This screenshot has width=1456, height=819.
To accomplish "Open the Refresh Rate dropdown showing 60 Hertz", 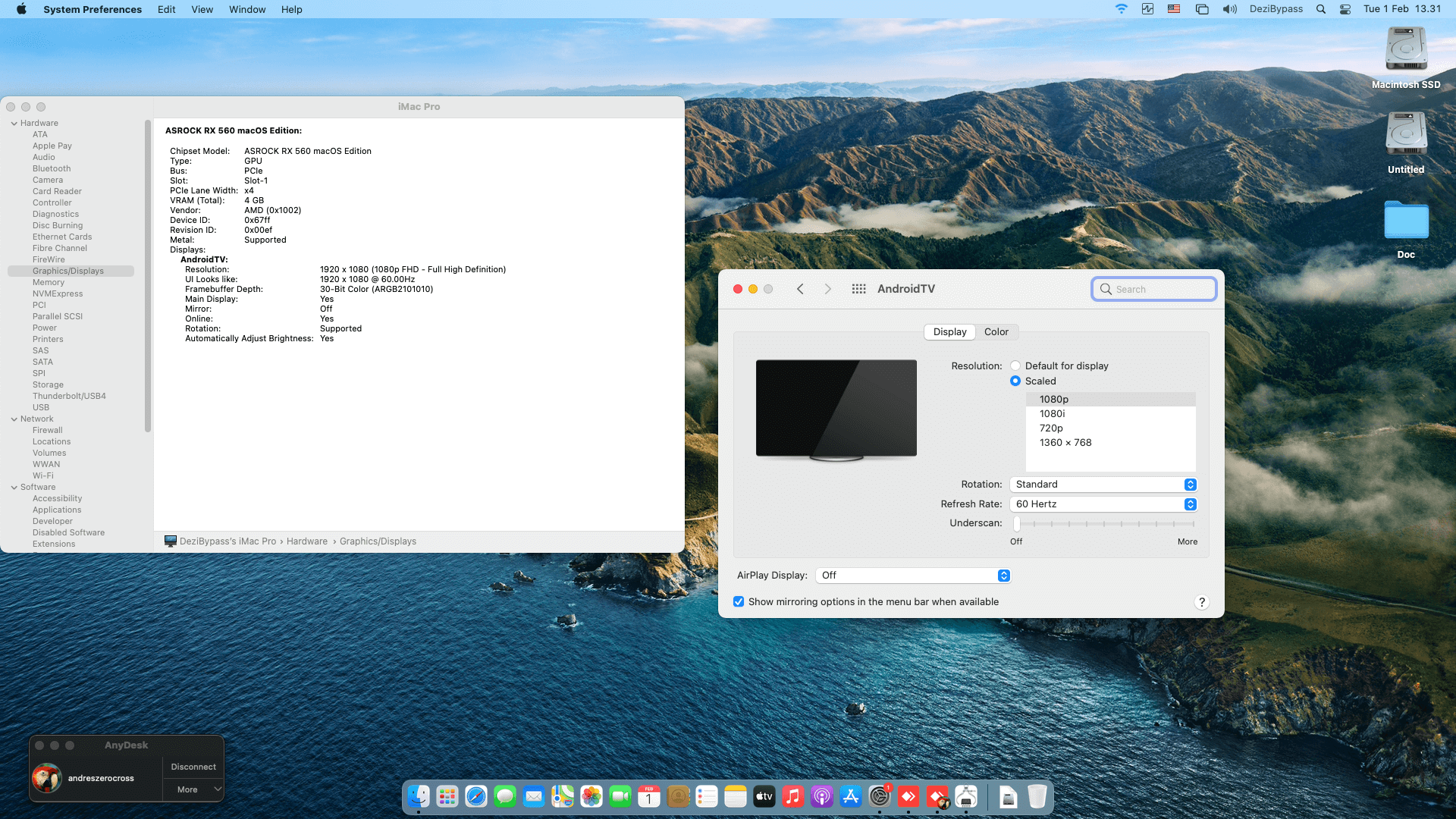I will coord(1103,504).
